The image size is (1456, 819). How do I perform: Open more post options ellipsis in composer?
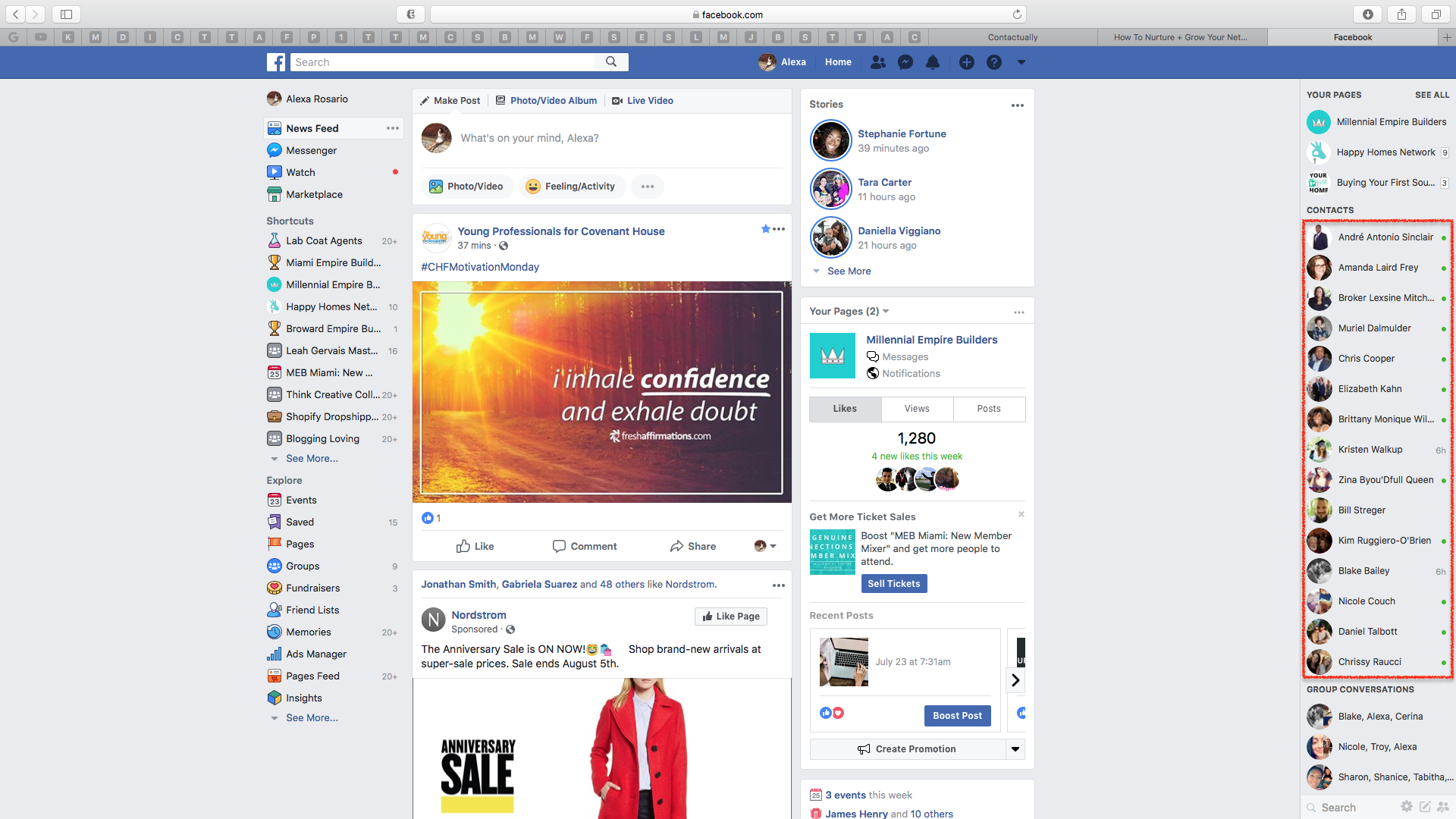pos(647,187)
